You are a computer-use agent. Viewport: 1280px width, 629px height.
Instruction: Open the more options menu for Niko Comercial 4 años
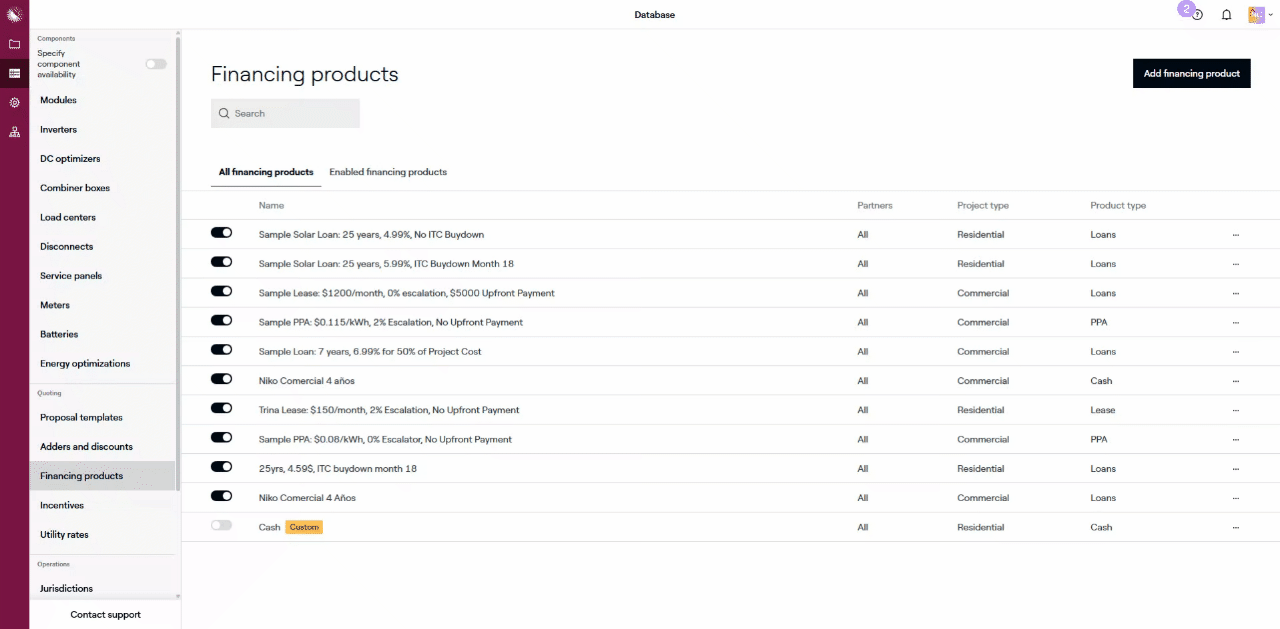pos(1236,381)
